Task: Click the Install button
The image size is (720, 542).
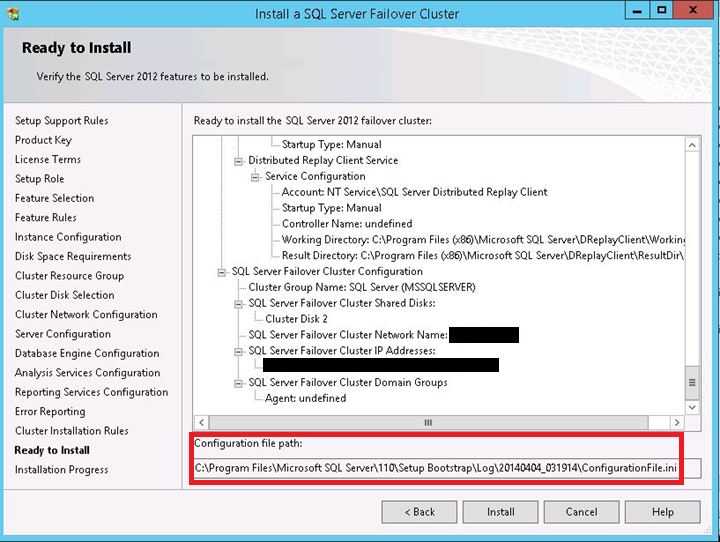Action: (501, 512)
